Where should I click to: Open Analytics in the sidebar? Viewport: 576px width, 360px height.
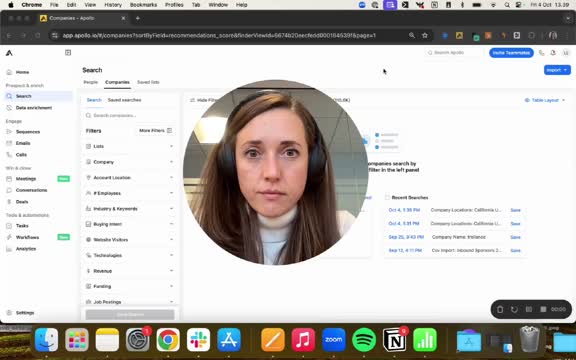coord(26,249)
